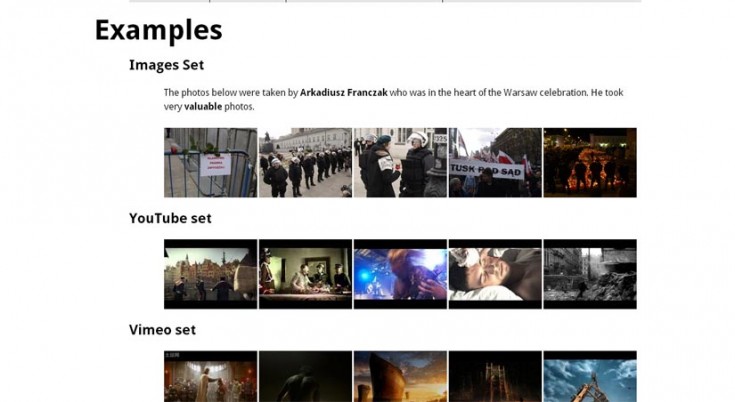Open the dark tower Vimeo video

(495, 376)
